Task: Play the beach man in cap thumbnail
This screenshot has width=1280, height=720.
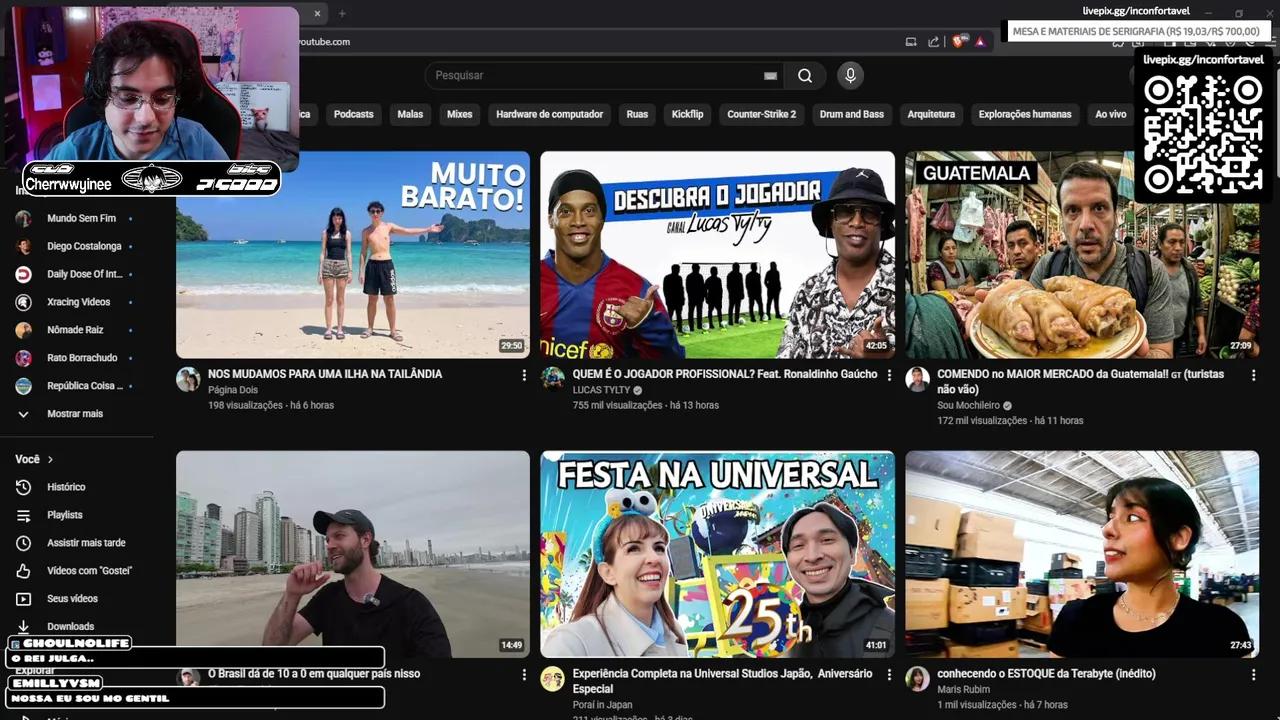Action: point(353,554)
